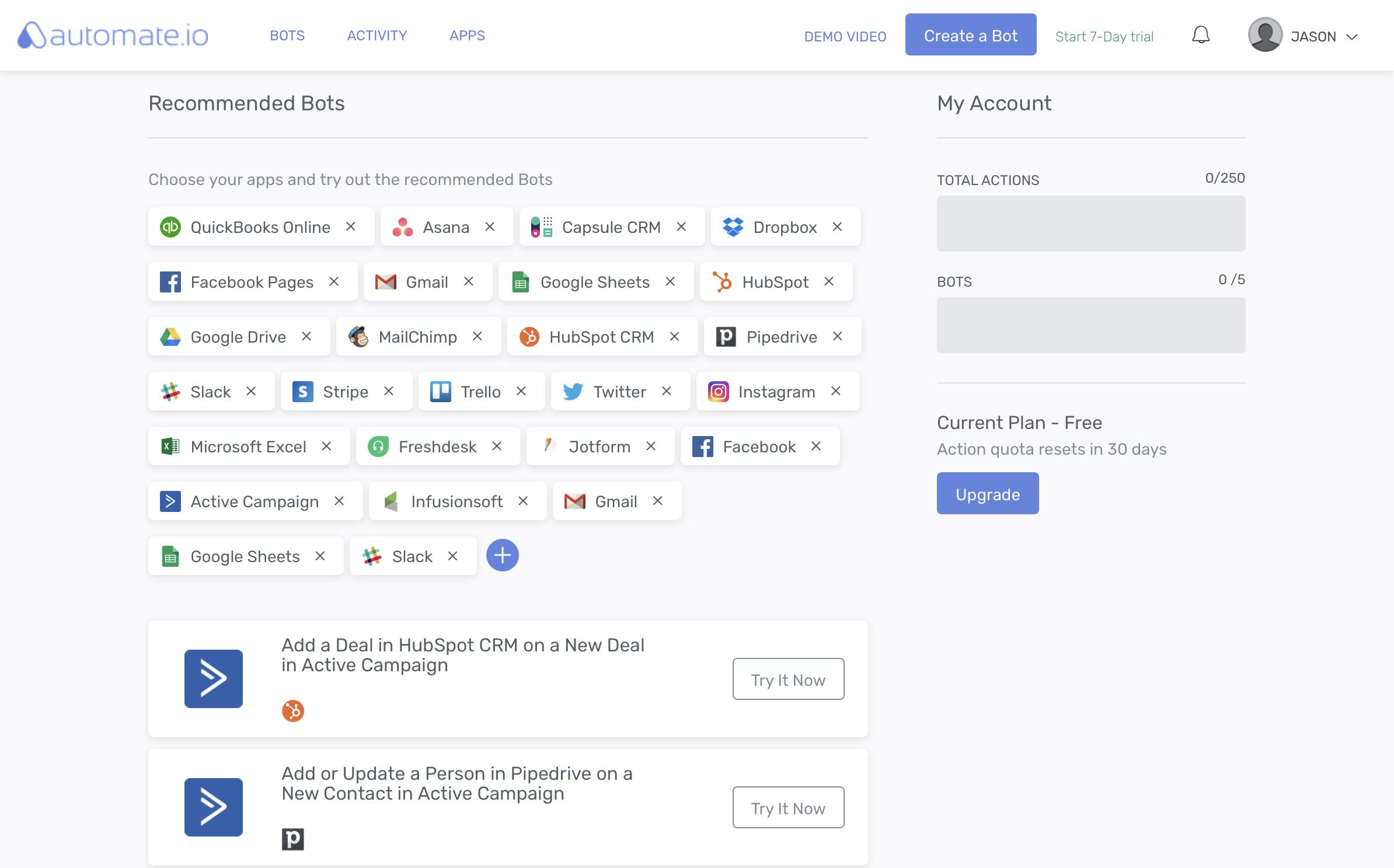Viewport: 1394px width, 868px height.
Task: Open 'Add or Update a Person in Pipedrive' title
Action: pyautogui.click(x=457, y=783)
